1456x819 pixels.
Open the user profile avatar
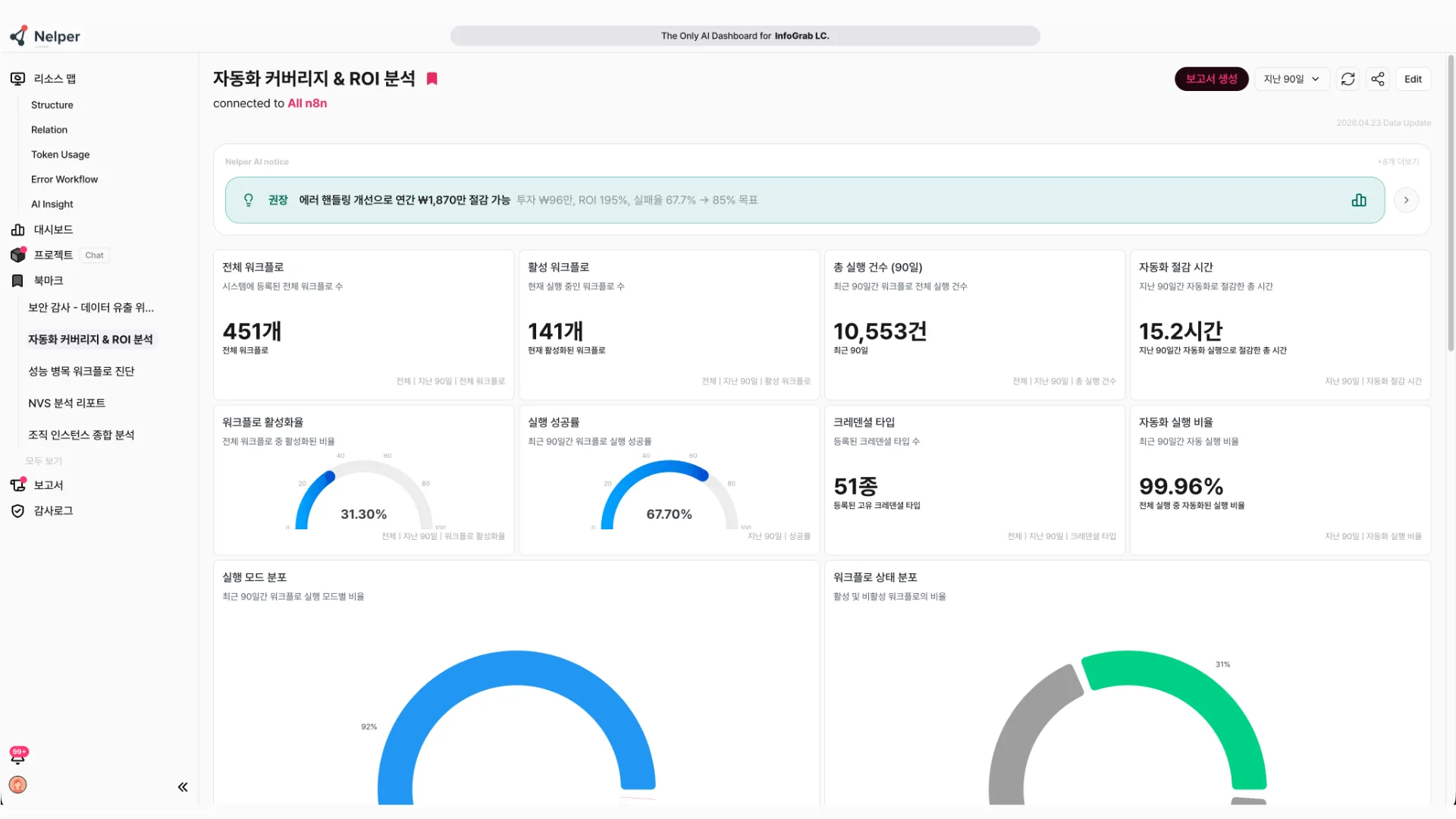coord(17,785)
